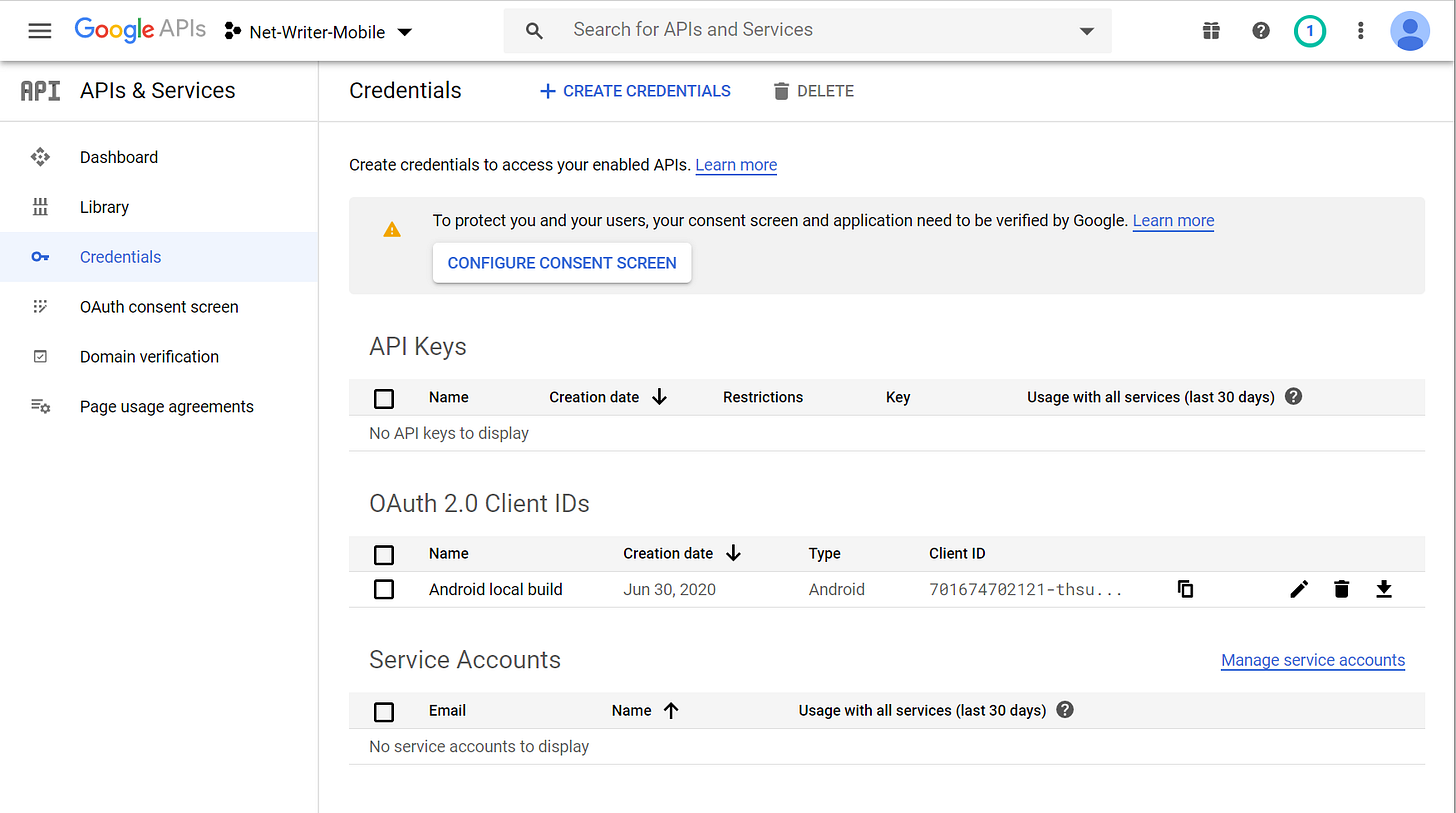The image size is (1456, 813).
Task: Open the gift free trial icon
Action: click(x=1211, y=31)
